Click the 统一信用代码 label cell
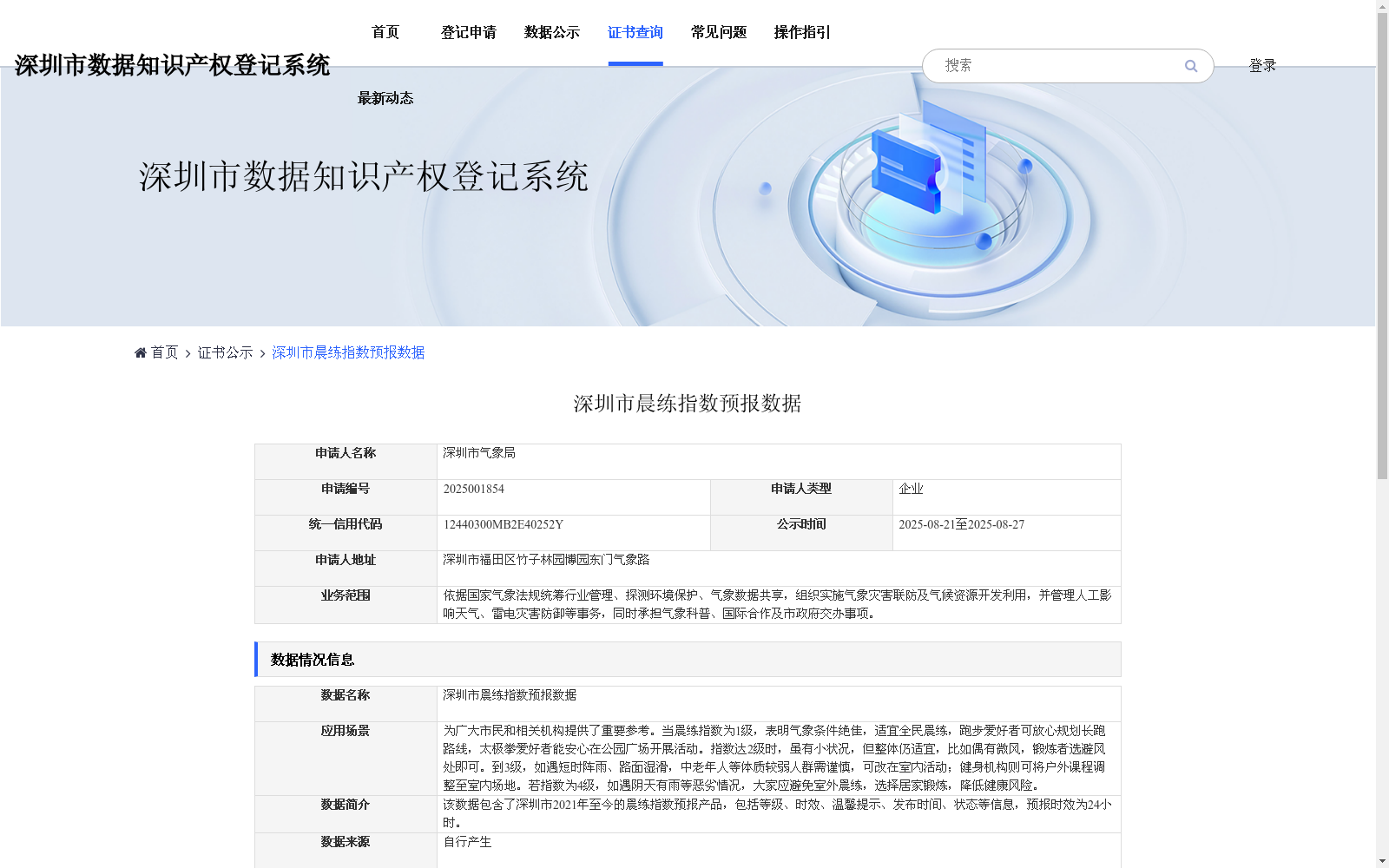This screenshot has width=1389, height=868. [x=346, y=533]
